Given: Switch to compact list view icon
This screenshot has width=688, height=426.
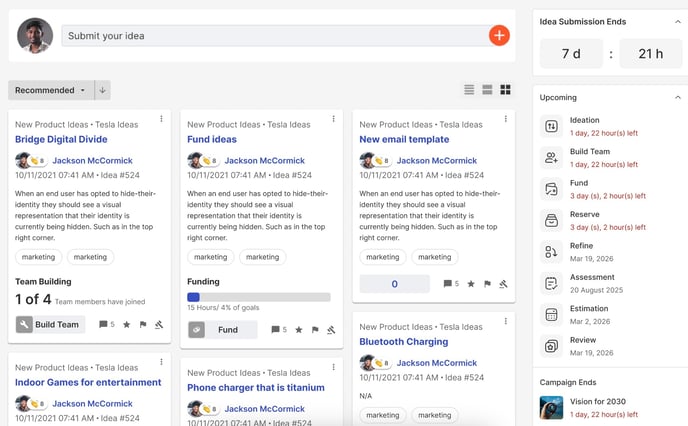Looking at the screenshot, I should (469, 90).
